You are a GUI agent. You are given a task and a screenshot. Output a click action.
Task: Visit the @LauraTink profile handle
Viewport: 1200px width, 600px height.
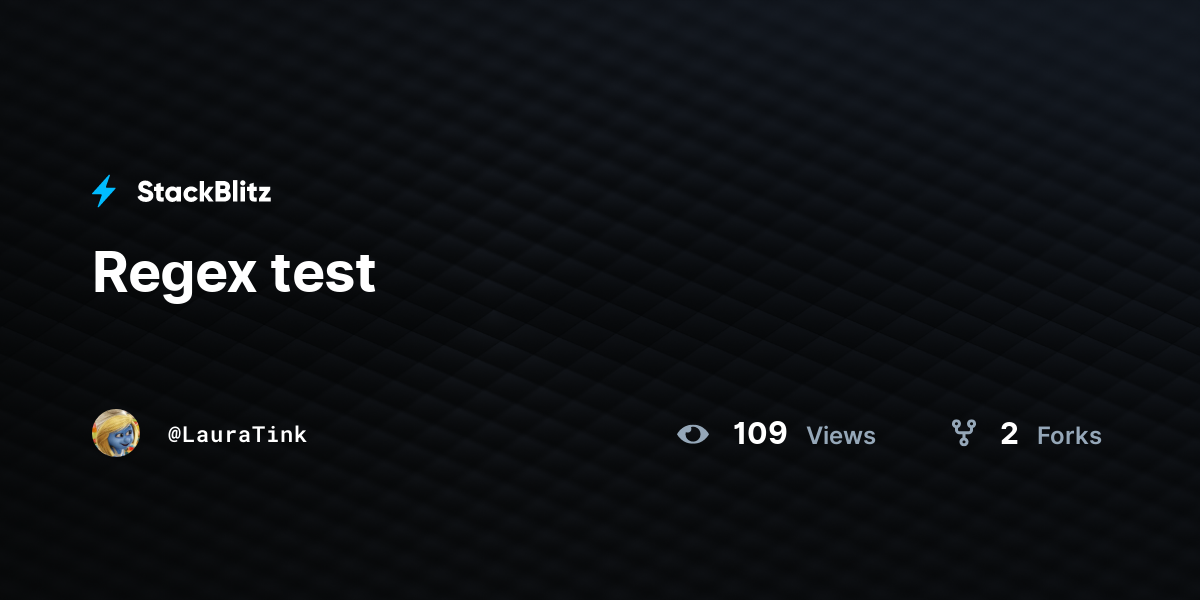(x=238, y=434)
